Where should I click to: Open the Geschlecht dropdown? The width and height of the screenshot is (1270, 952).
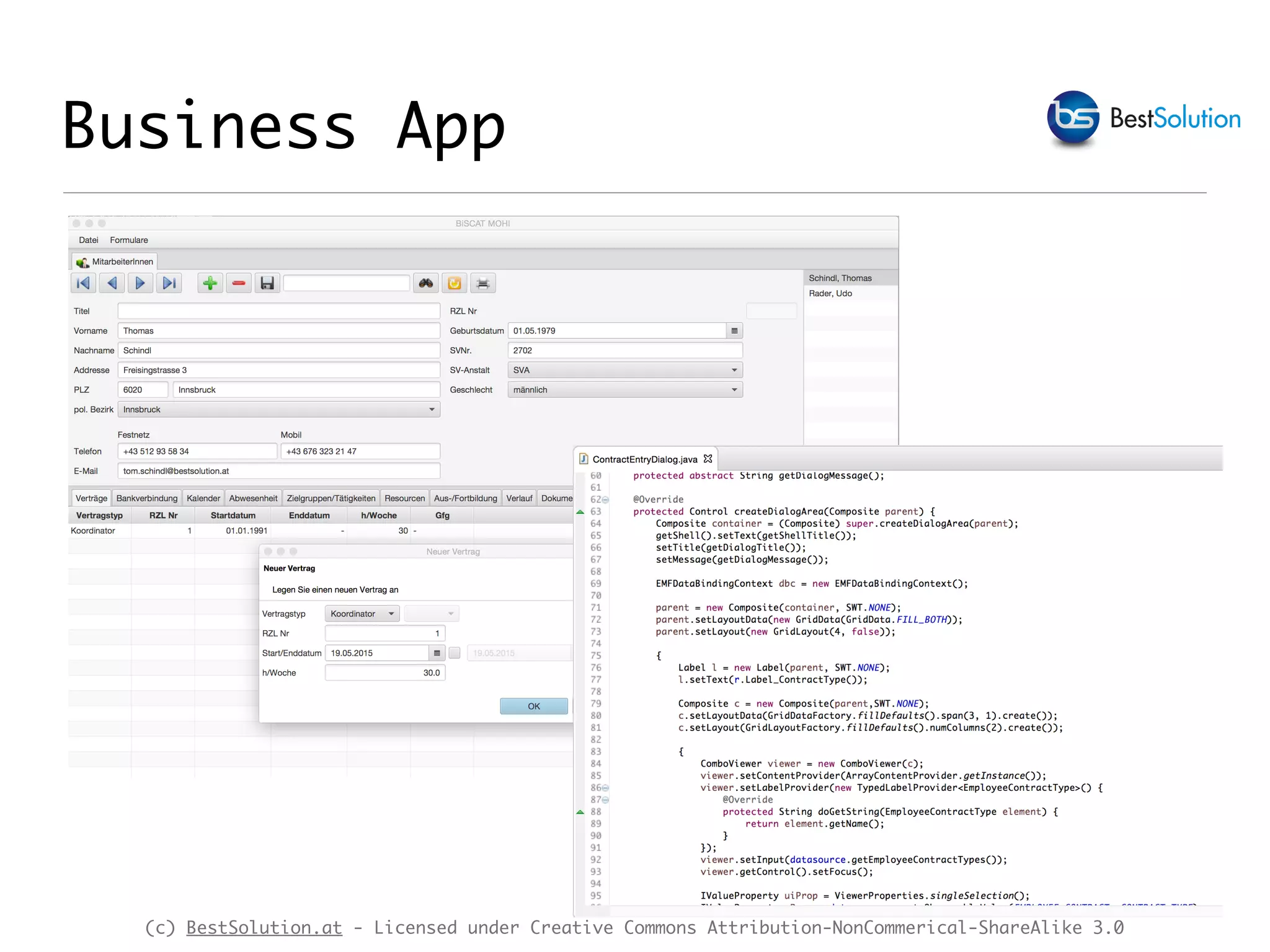(x=734, y=390)
